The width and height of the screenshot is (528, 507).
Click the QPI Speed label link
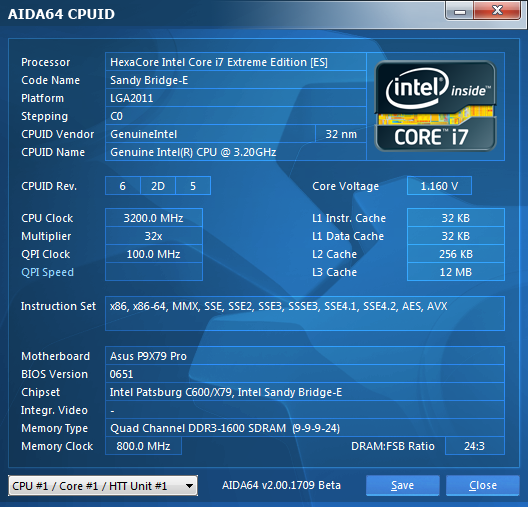click(x=47, y=272)
